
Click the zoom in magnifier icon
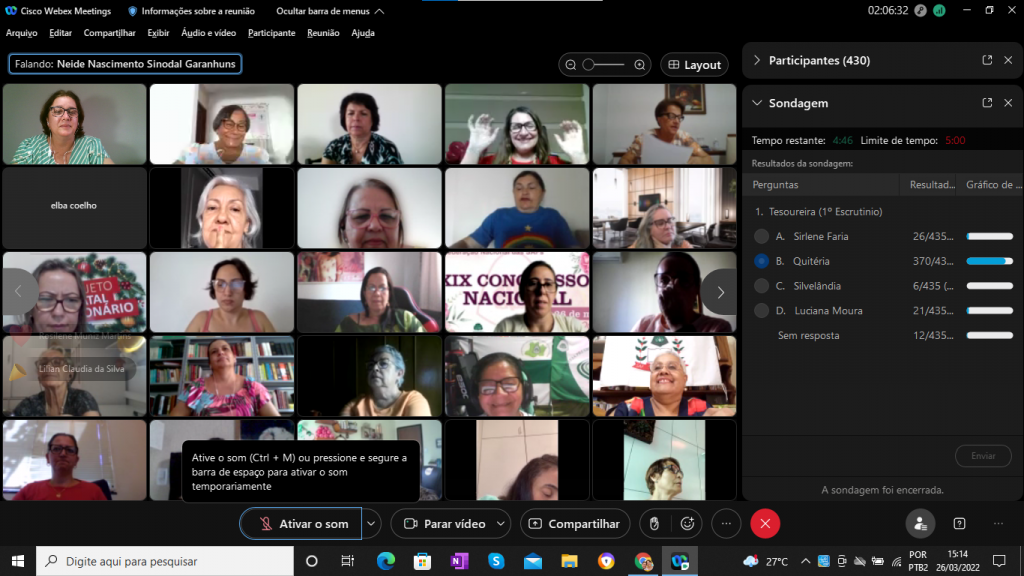point(640,65)
